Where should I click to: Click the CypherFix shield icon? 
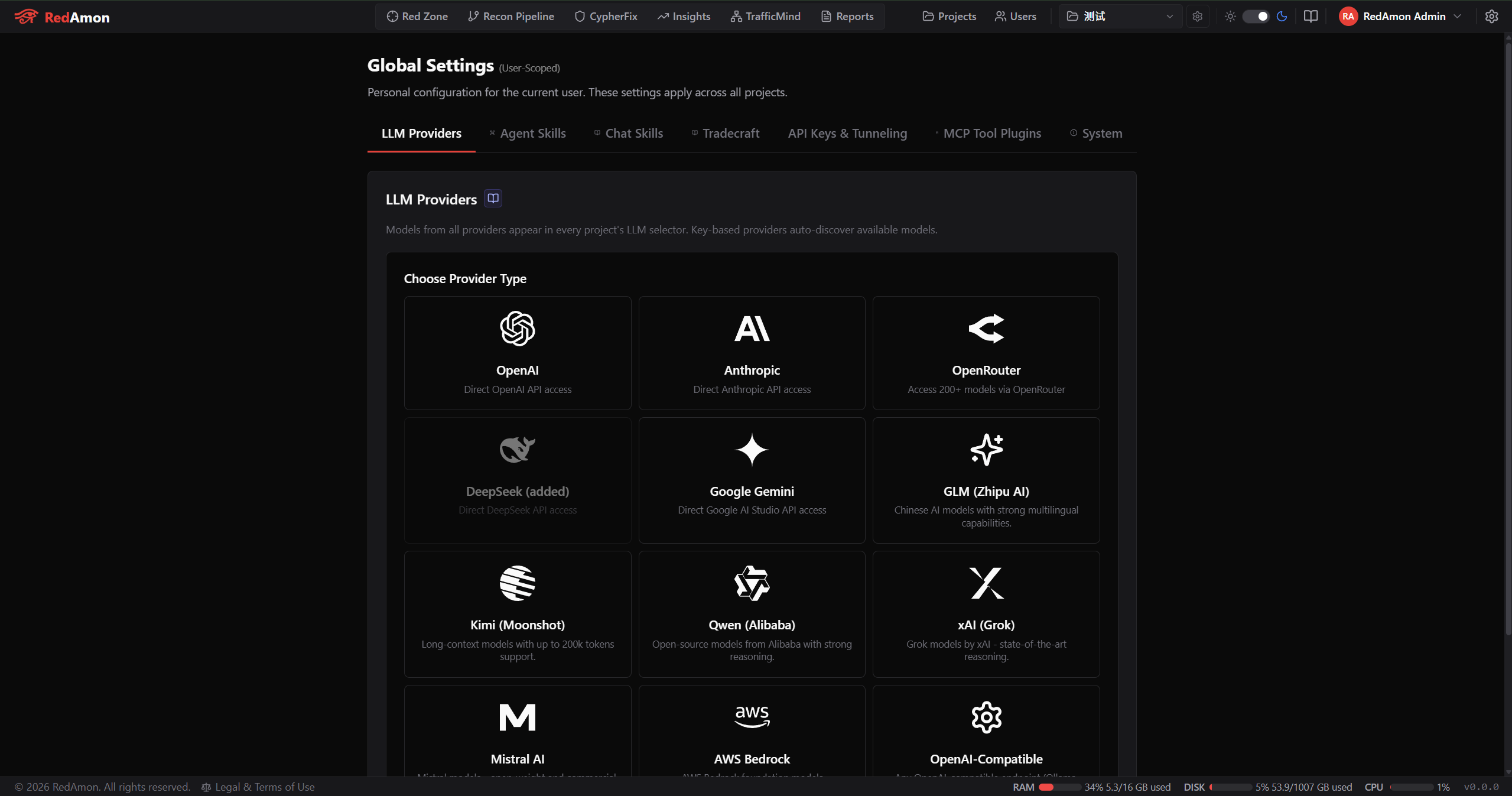click(x=580, y=17)
